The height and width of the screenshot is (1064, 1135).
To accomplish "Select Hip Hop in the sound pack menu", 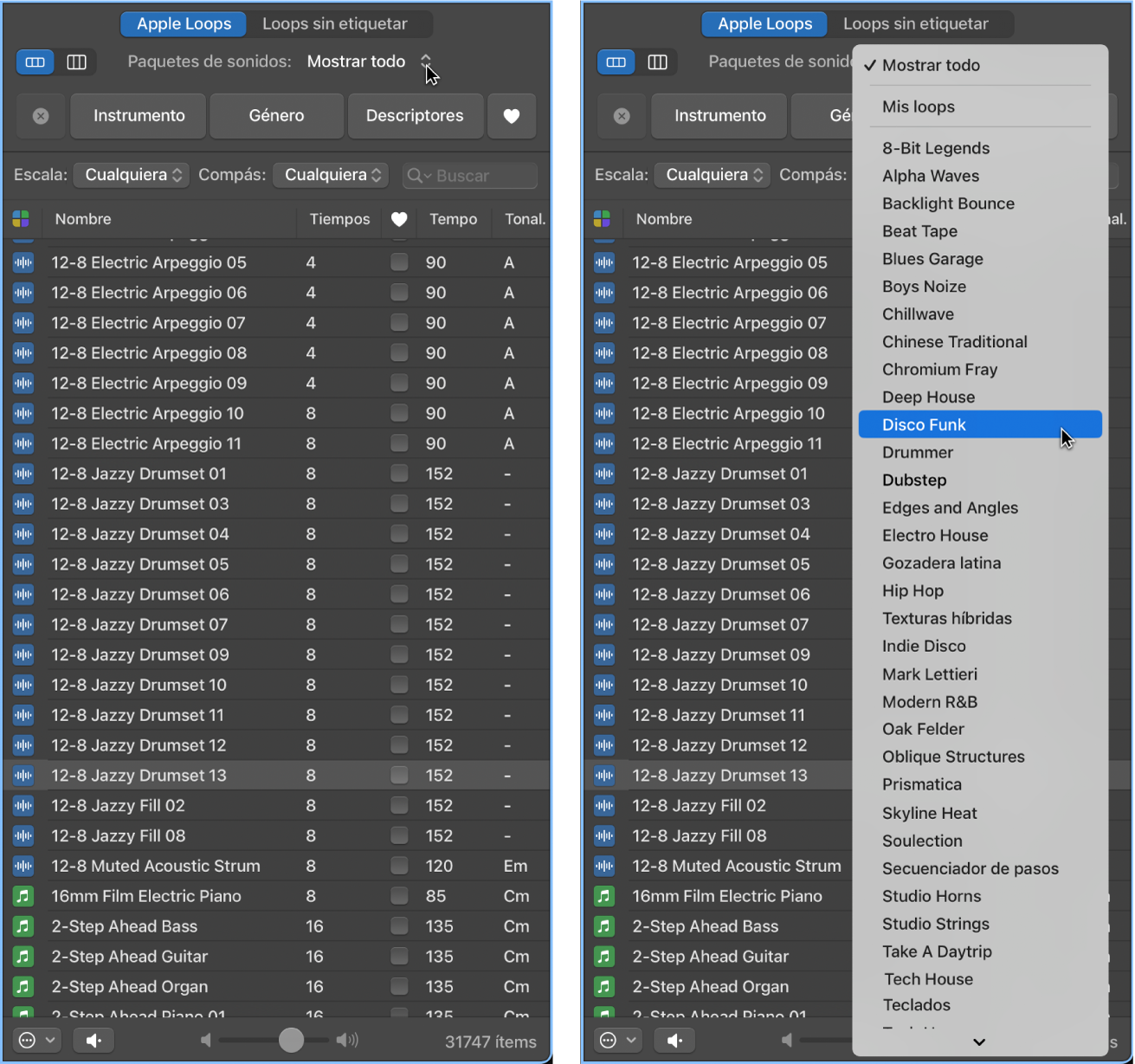I will (980, 590).
